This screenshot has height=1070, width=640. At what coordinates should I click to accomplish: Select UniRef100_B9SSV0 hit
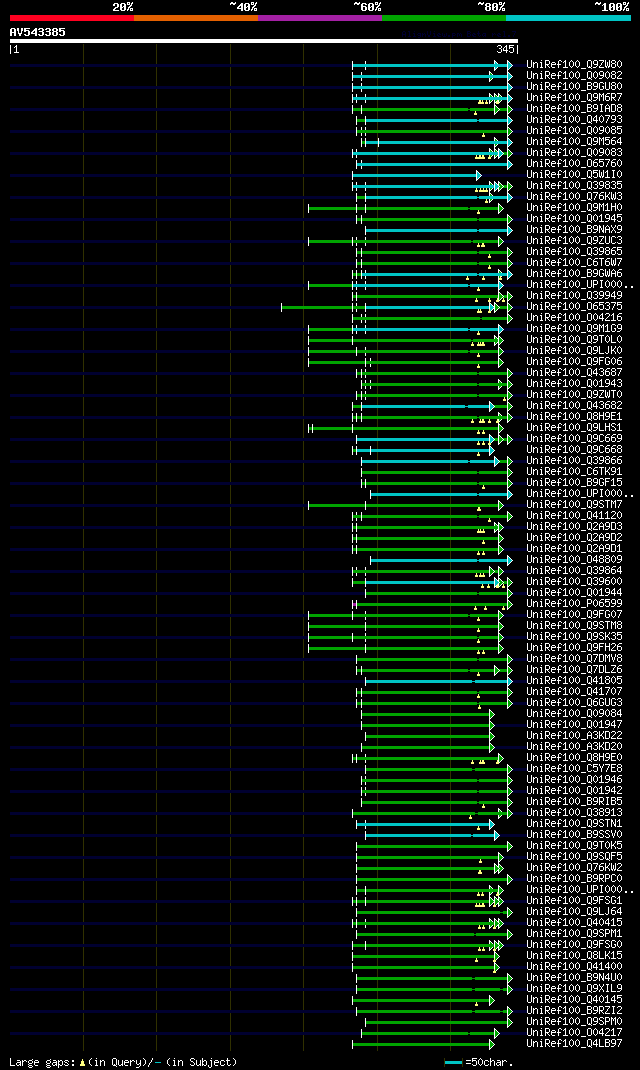[574, 835]
